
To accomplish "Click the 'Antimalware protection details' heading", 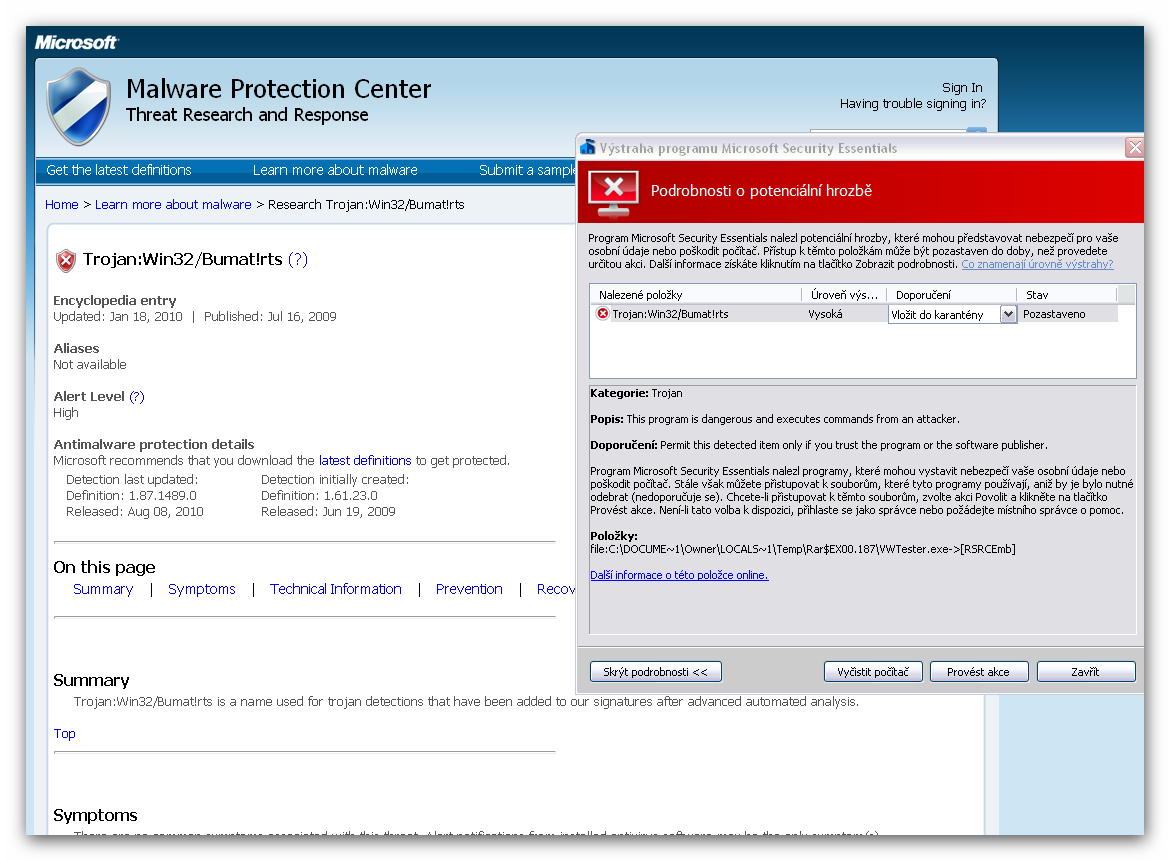I will [154, 444].
